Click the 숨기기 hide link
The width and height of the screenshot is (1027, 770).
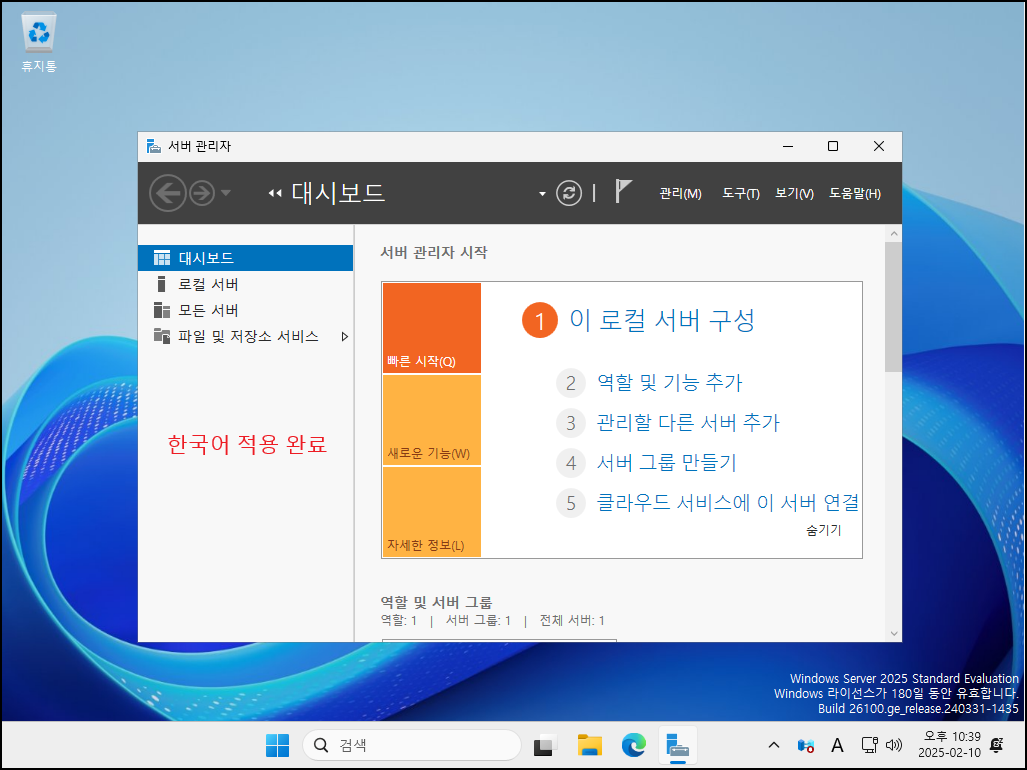[x=823, y=530]
